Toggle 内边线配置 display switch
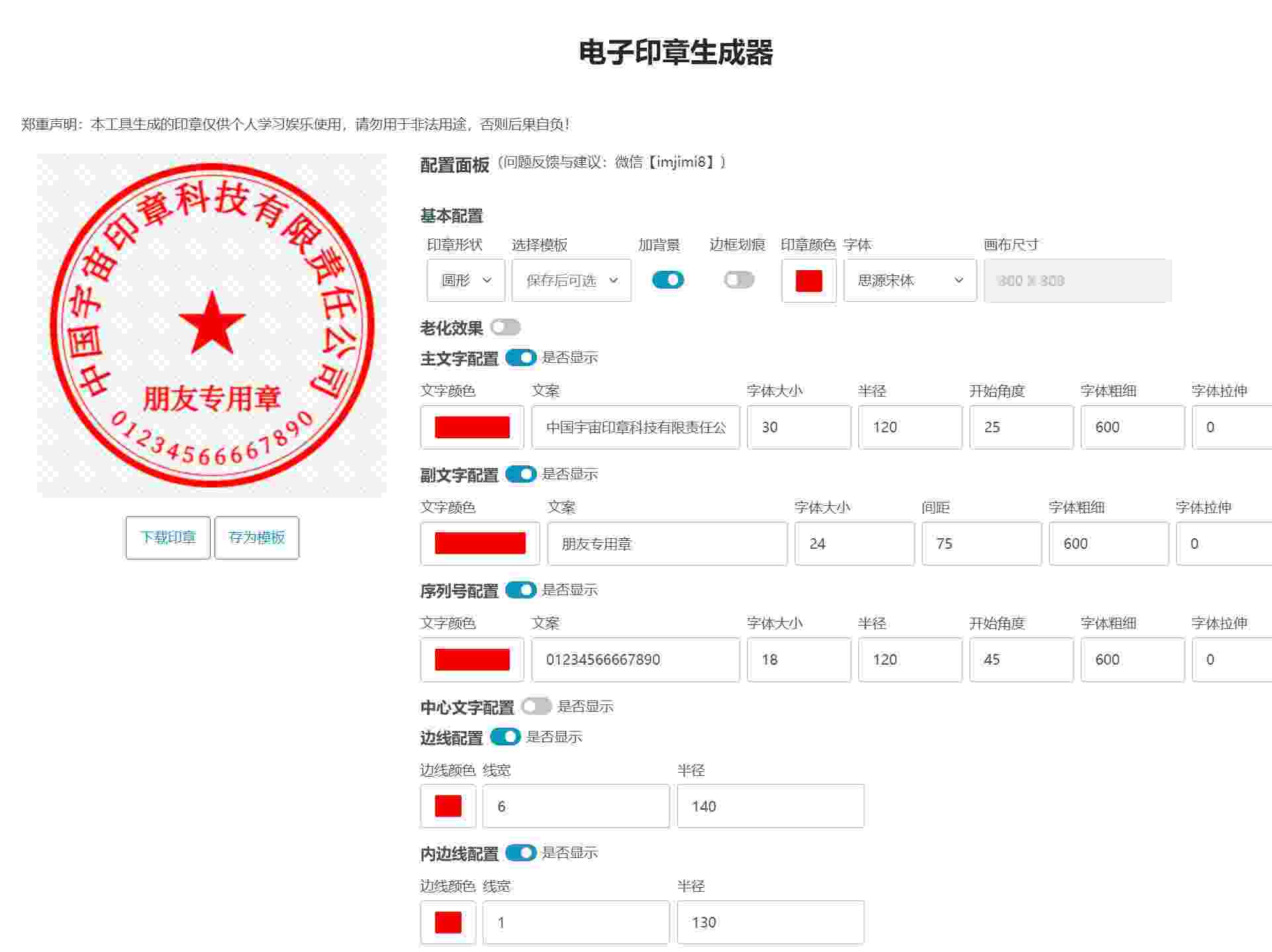This screenshot has width=1272, height=952. click(521, 853)
